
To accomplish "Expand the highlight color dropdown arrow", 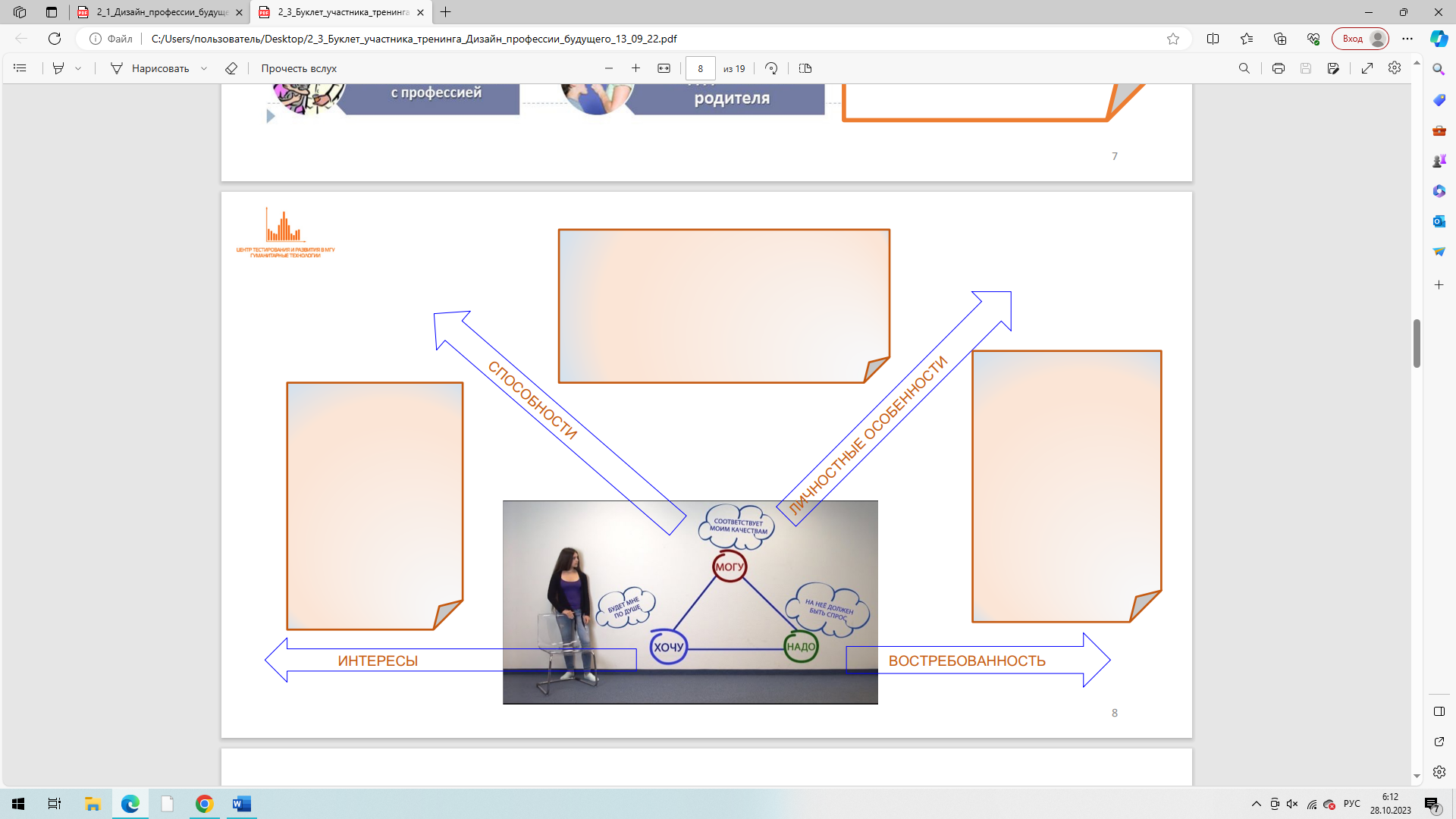I will tap(78, 68).
